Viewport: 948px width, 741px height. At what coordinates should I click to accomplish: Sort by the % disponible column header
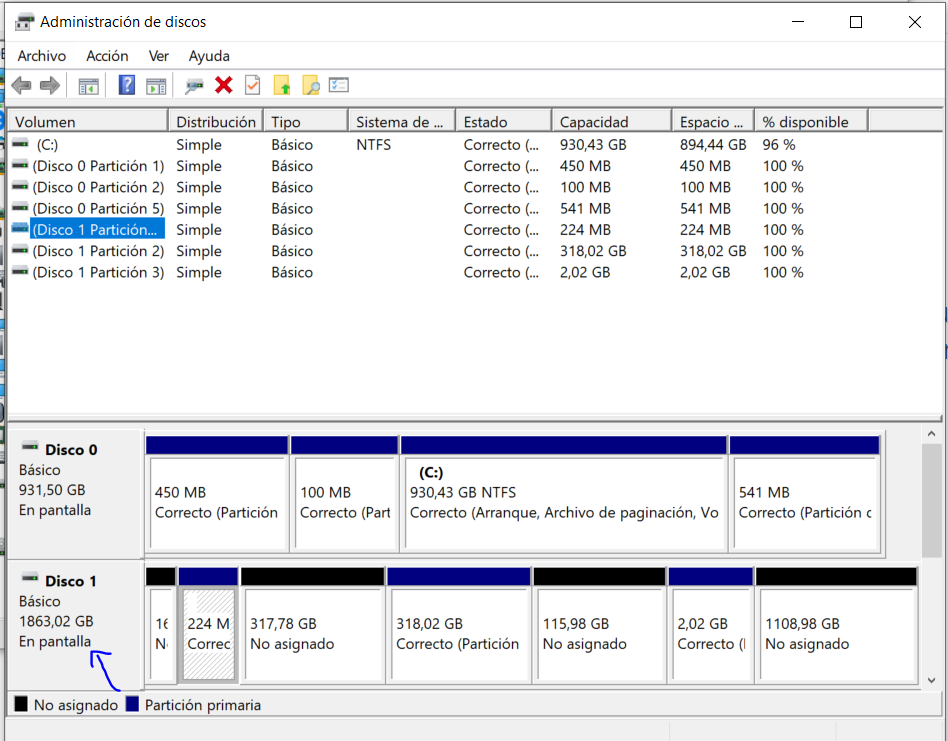[811, 121]
